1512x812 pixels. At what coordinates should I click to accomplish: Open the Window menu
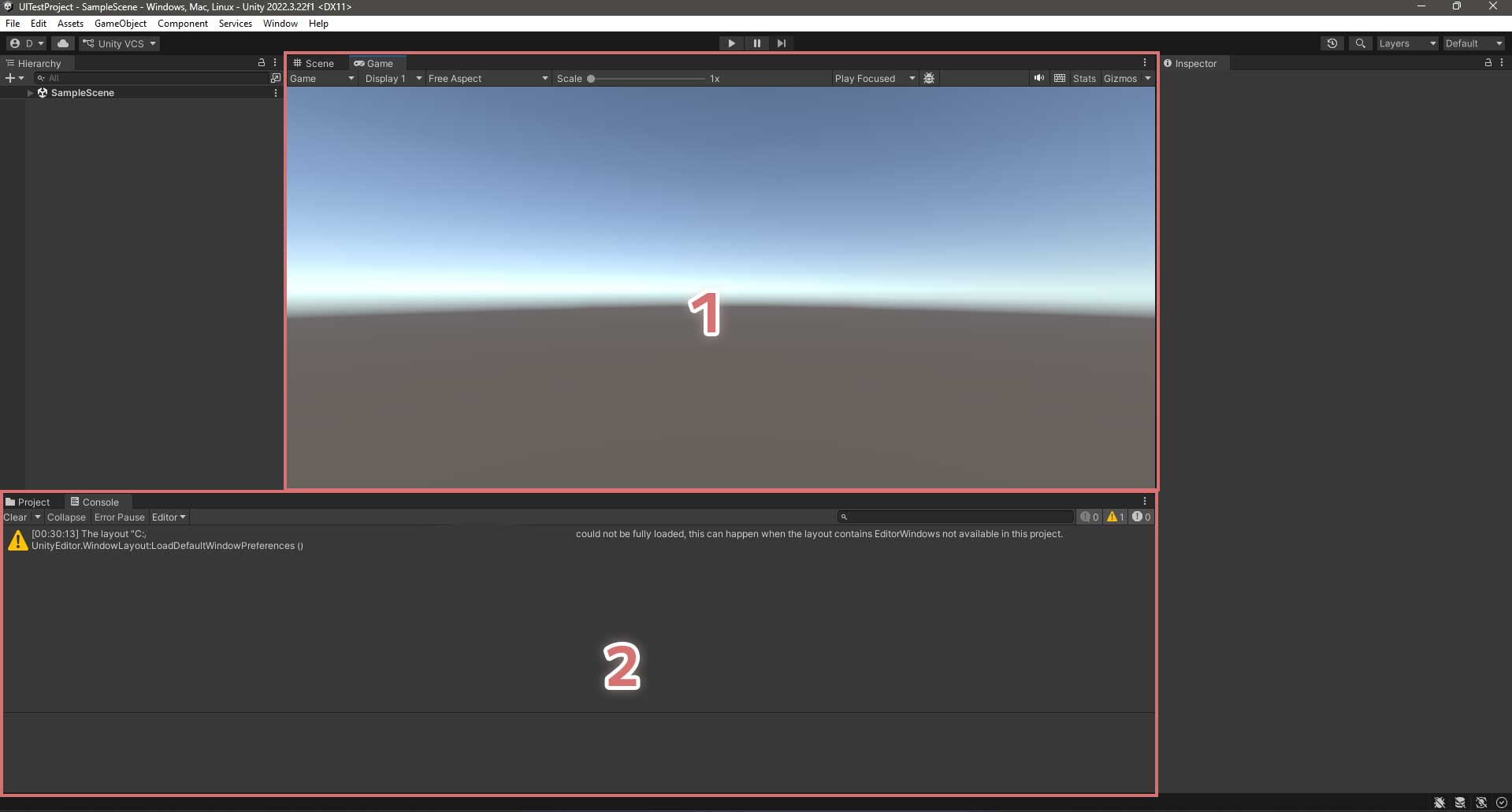click(280, 24)
